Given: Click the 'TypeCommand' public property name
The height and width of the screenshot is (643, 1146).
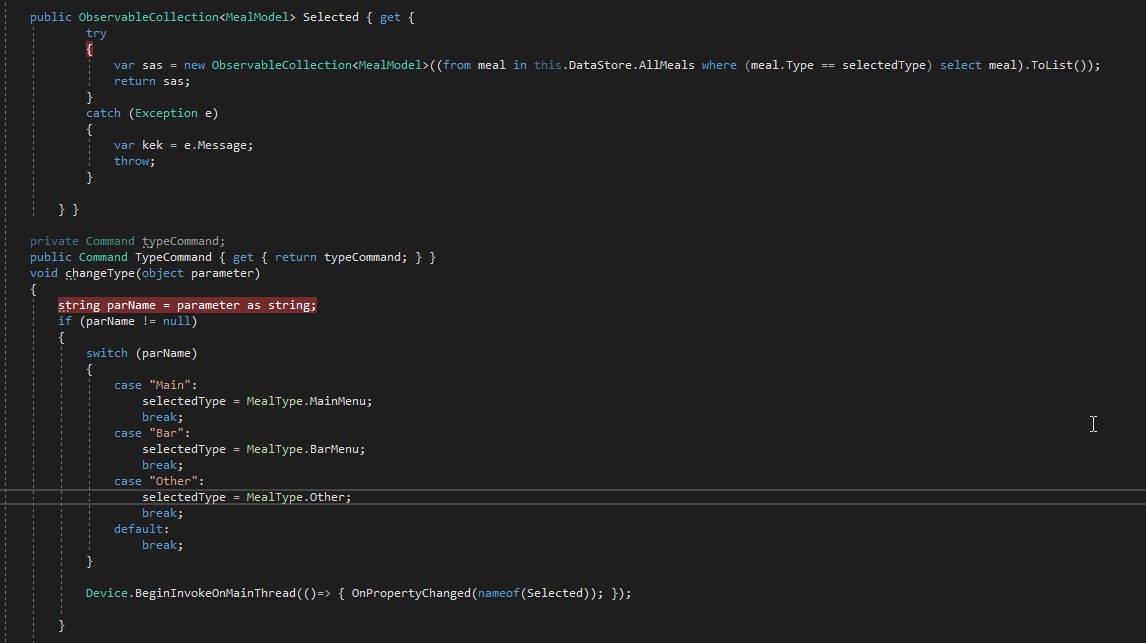Looking at the screenshot, I should click(173, 257).
